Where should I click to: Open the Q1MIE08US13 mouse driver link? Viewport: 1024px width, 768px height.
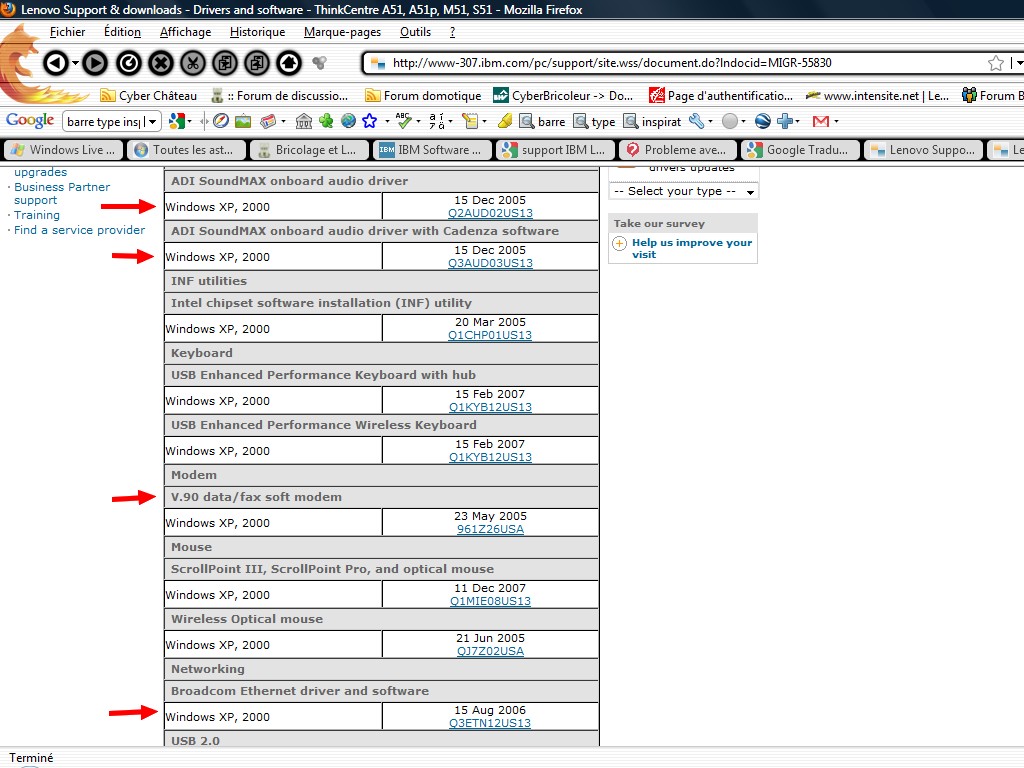click(x=490, y=601)
